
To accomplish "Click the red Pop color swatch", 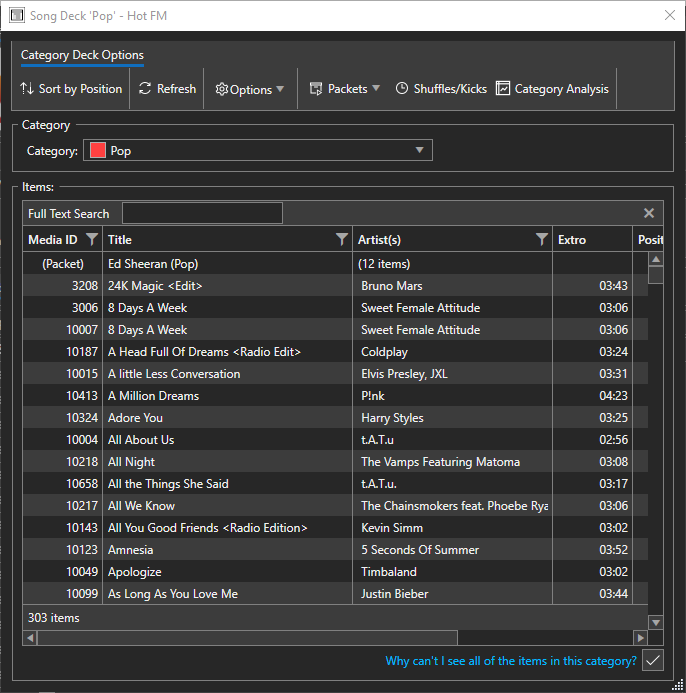I will pyautogui.click(x=98, y=151).
